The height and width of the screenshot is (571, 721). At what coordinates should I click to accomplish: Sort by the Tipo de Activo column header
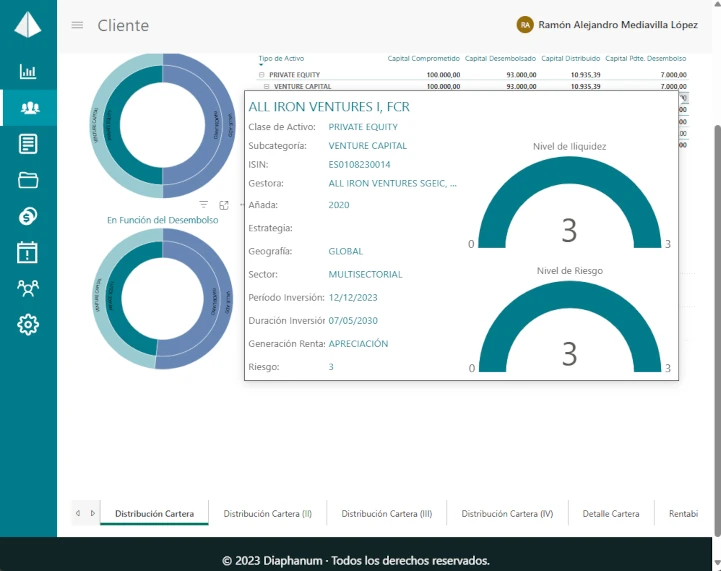281,58
